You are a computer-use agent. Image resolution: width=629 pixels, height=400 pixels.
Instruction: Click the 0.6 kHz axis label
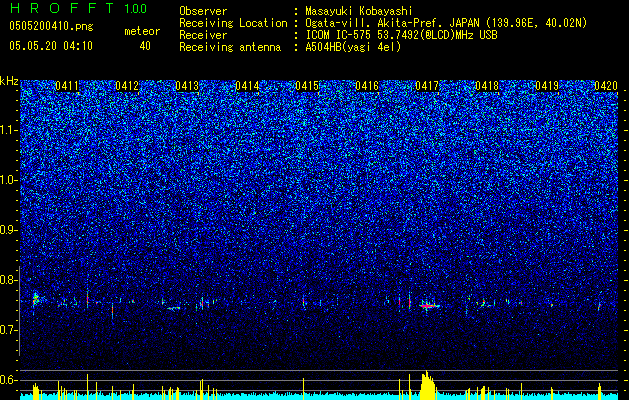click(9, 380)
